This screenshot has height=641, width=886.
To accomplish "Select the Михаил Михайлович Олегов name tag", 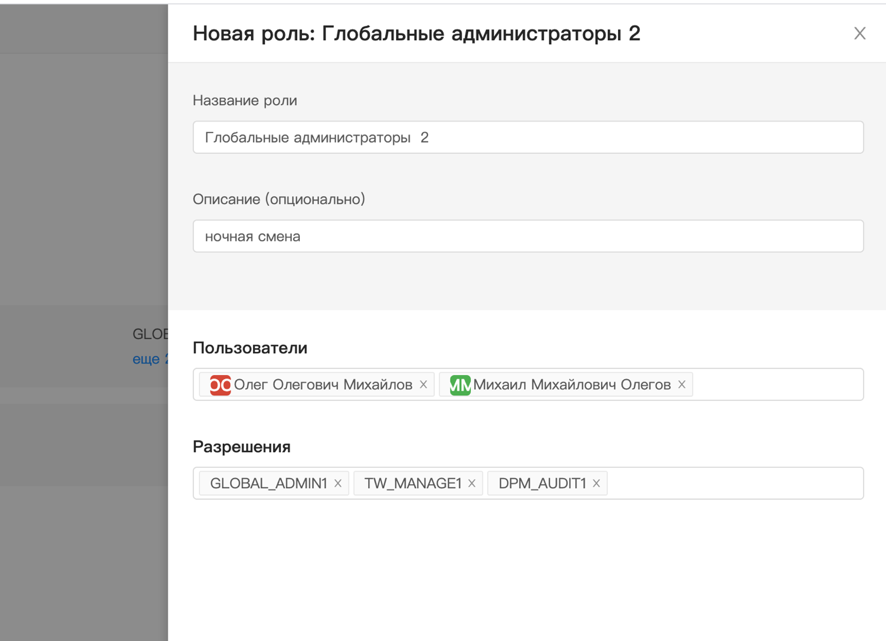I will tap(571, 385).
